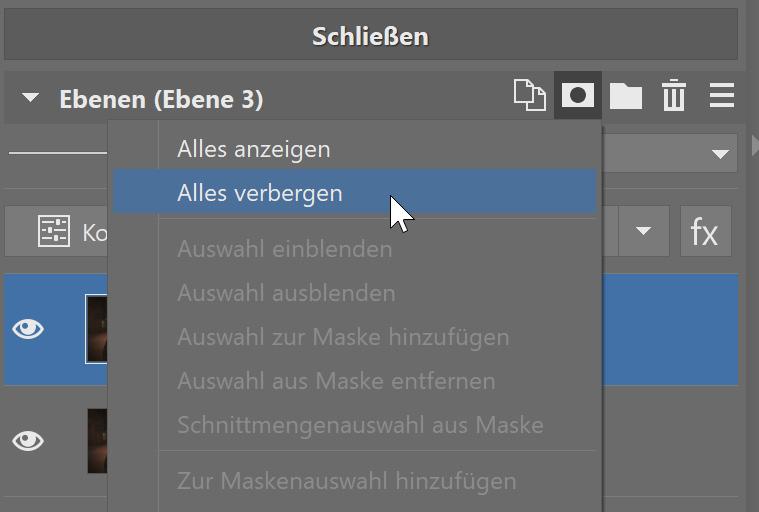
Task: Select the second layer thumbnail
Action: coord(96,440)
